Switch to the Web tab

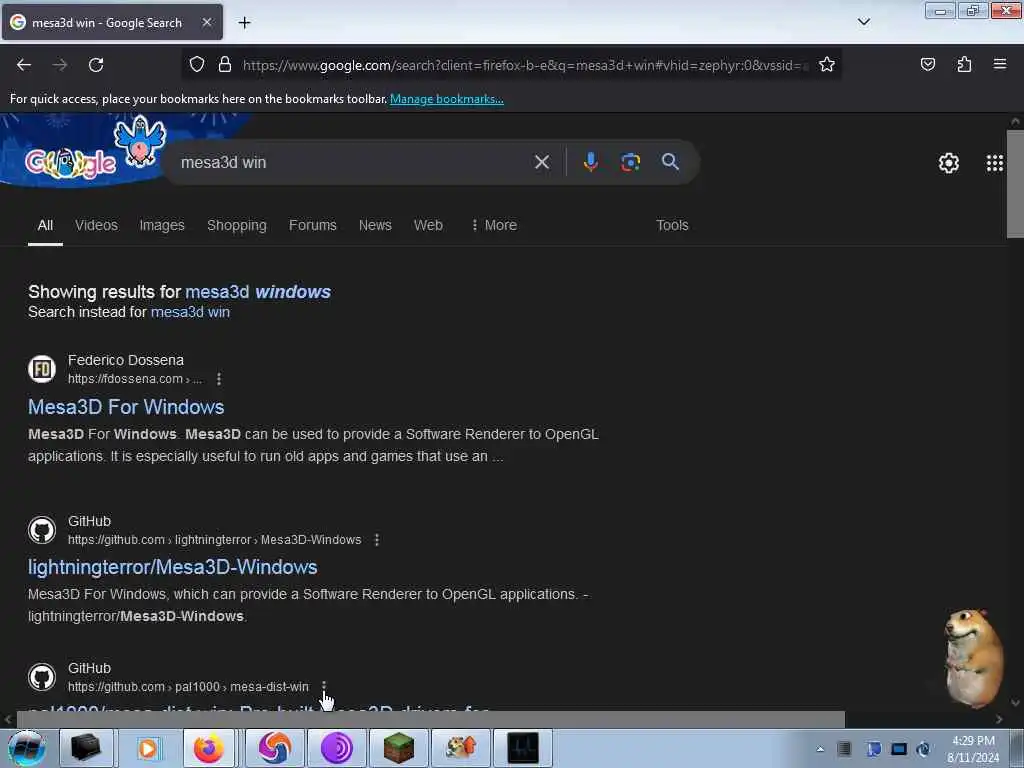click(x=428, y=225)
